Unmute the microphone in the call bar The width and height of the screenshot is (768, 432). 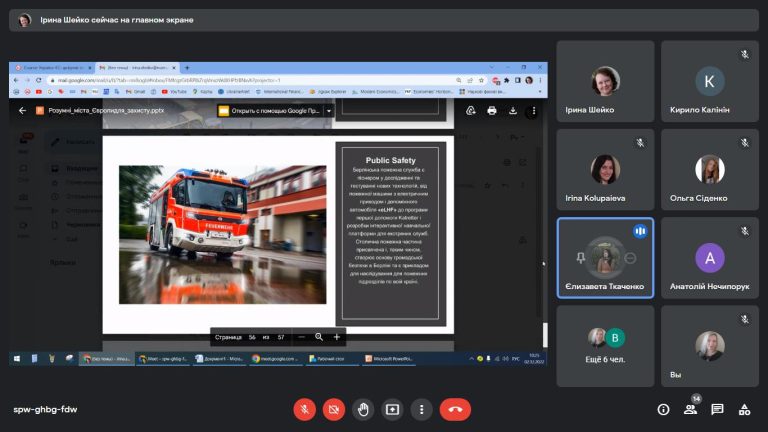pos(304,409)
